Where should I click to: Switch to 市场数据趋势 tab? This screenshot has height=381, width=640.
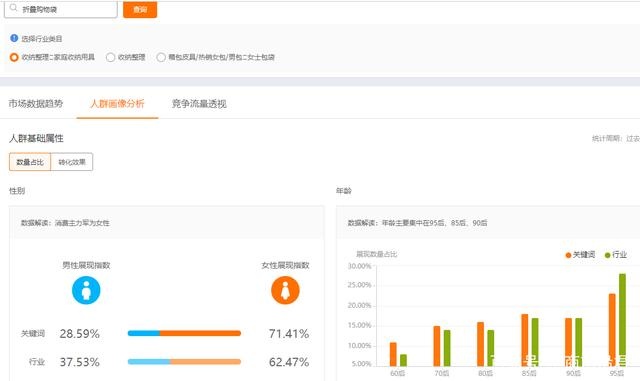(x=36, y=104)
